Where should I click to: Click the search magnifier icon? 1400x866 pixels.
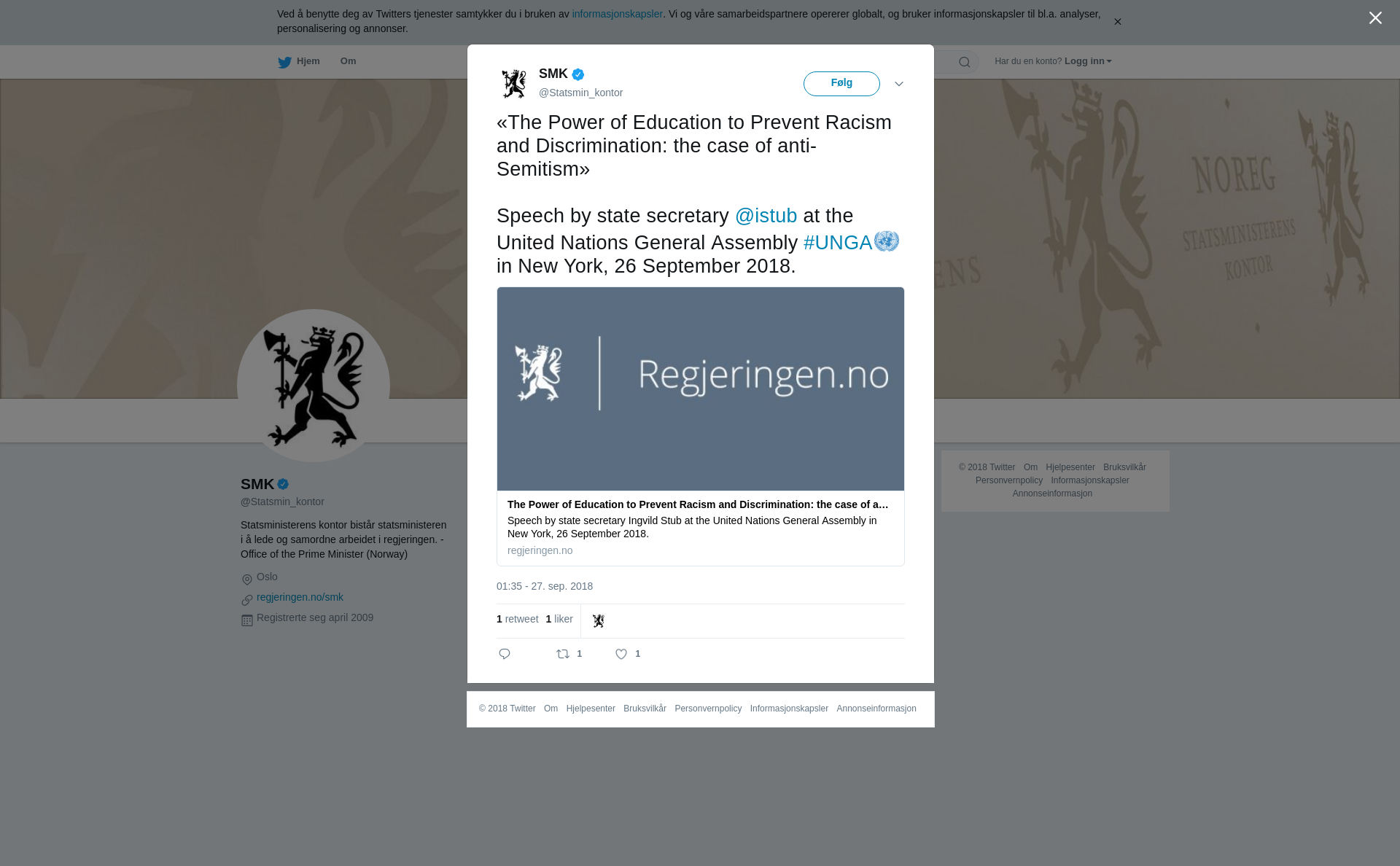(964, 62)
